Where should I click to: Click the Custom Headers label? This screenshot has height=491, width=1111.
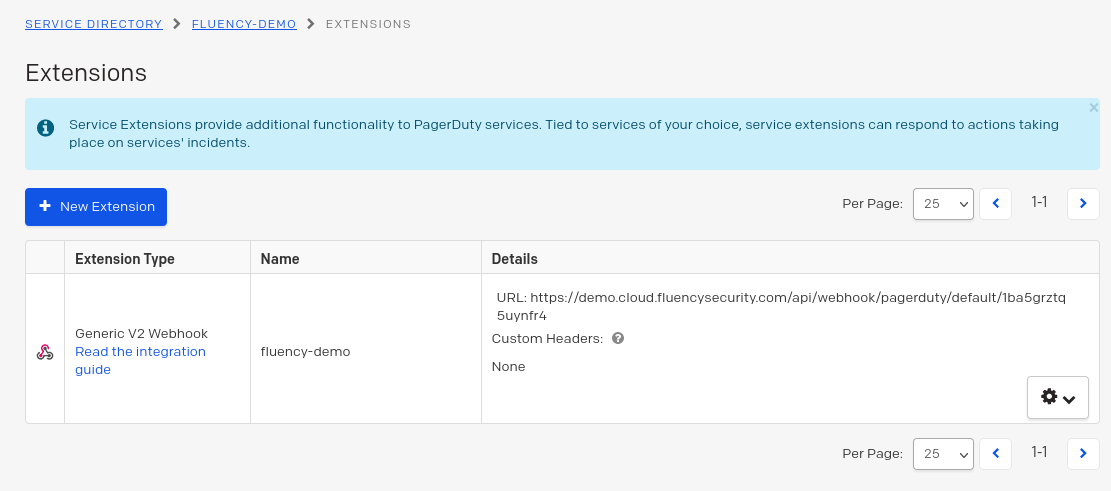coord(547,339)
